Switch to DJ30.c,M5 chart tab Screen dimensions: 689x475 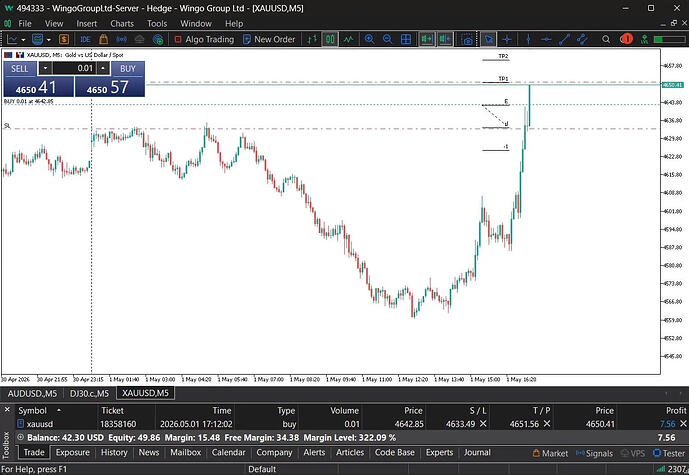tap(90, 393)
